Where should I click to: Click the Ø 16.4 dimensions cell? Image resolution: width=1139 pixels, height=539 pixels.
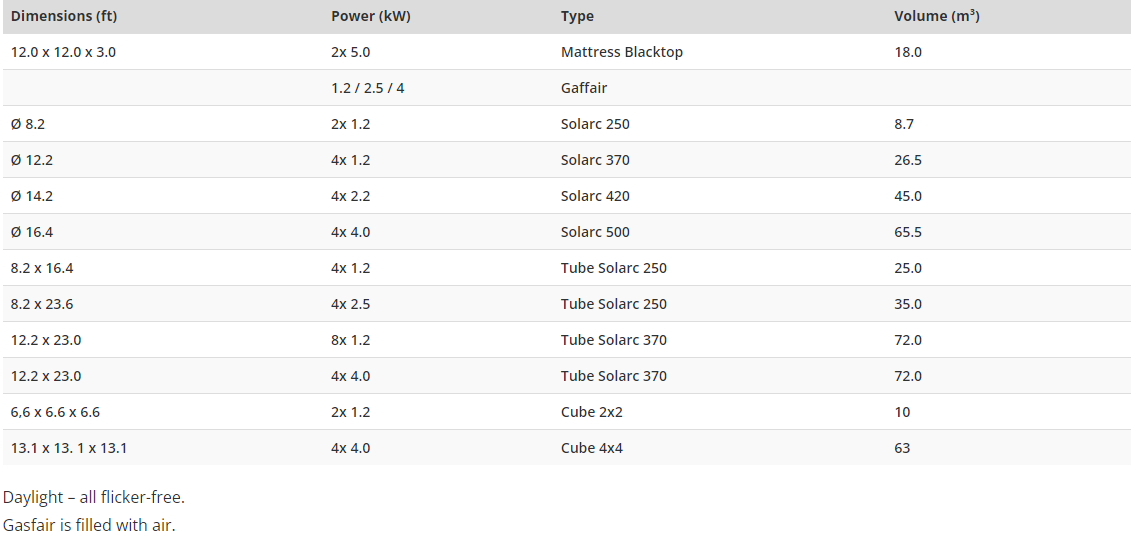click(32, 232)
